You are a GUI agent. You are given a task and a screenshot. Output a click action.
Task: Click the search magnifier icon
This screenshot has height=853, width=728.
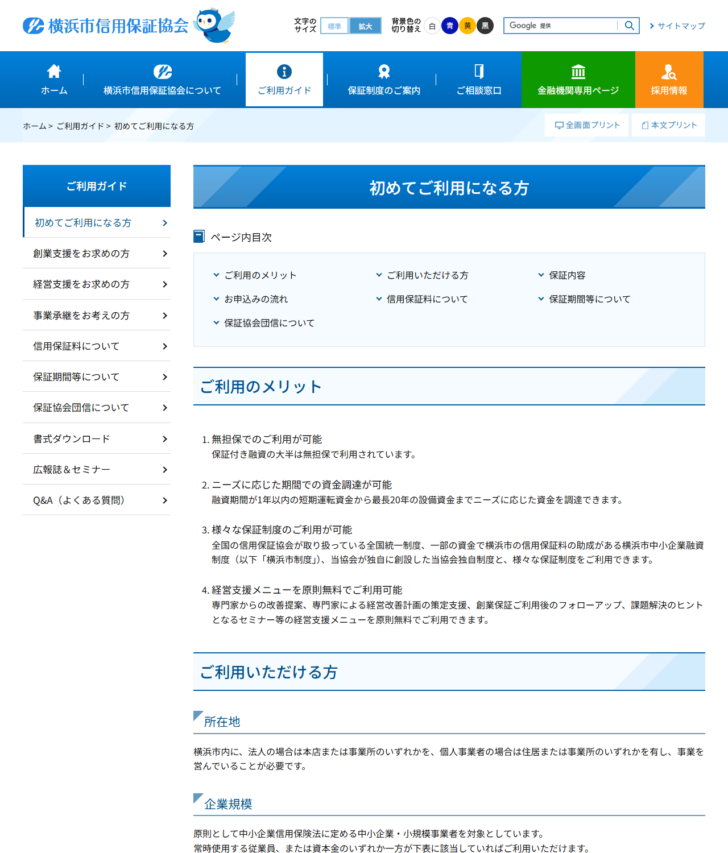tap(629, 26)
